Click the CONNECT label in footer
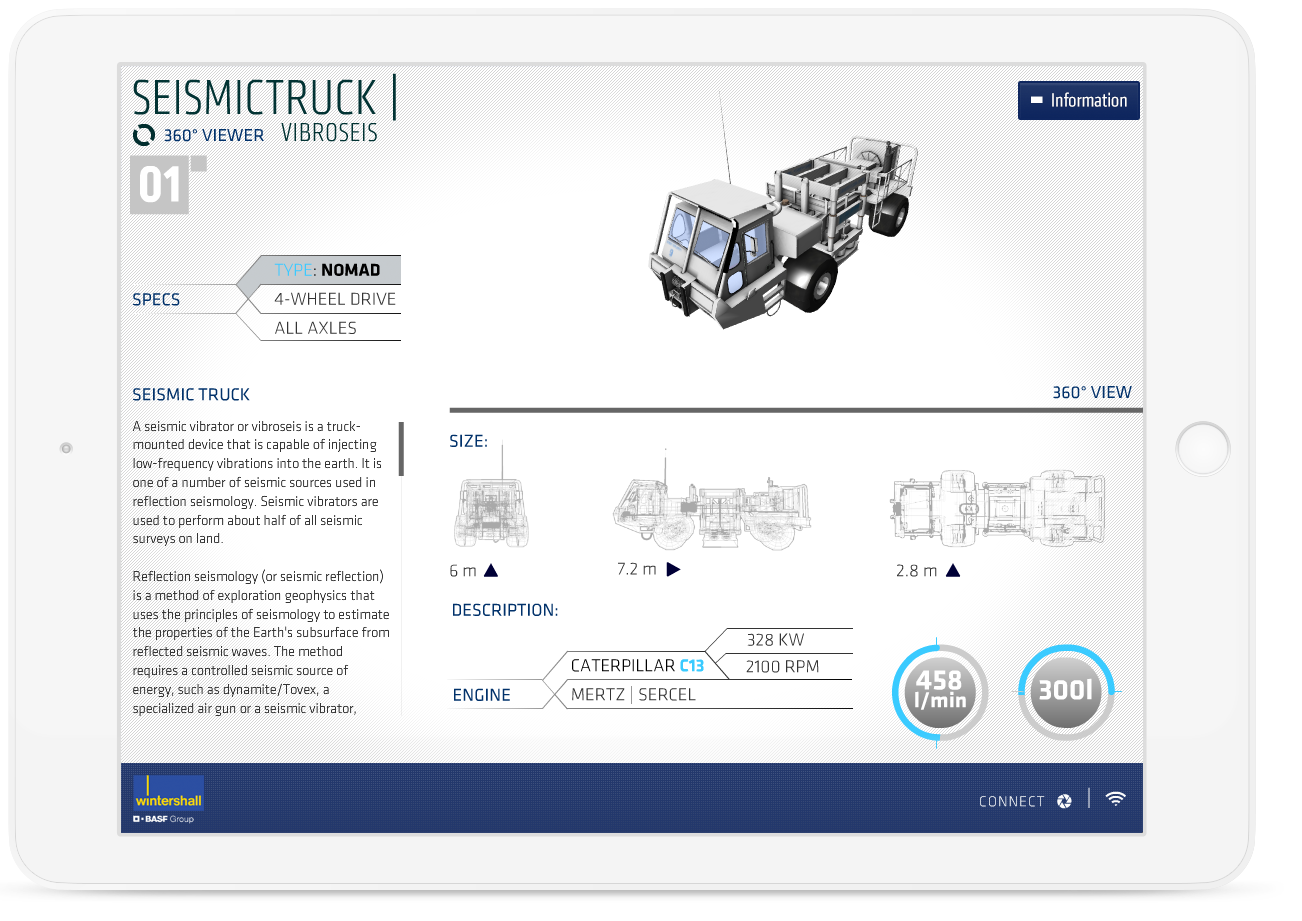The image size is (1302, 921). [x=1011, y=801]
